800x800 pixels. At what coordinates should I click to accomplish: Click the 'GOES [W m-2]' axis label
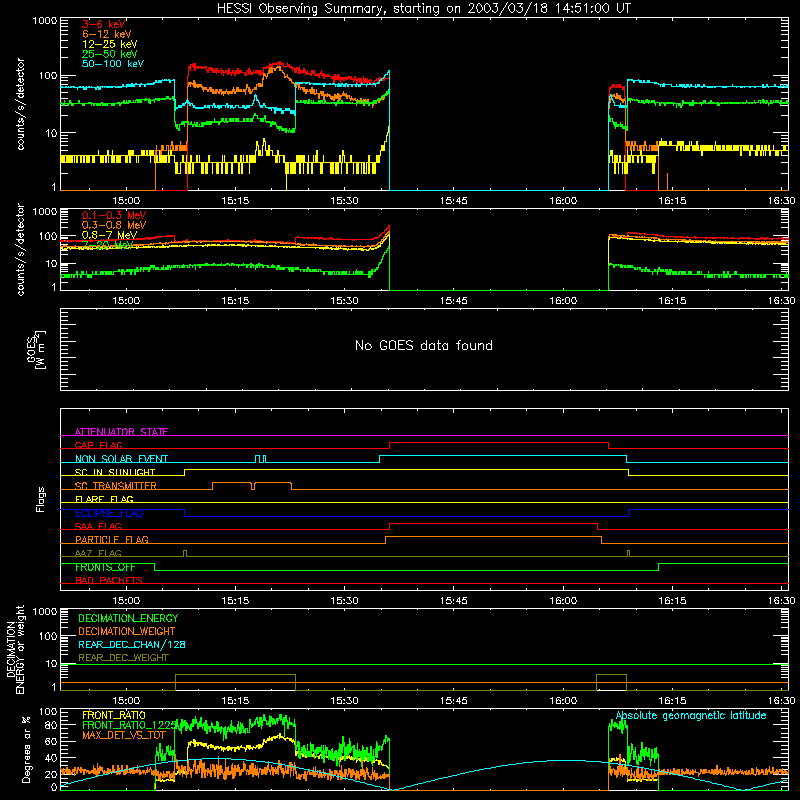coord(36,349)
